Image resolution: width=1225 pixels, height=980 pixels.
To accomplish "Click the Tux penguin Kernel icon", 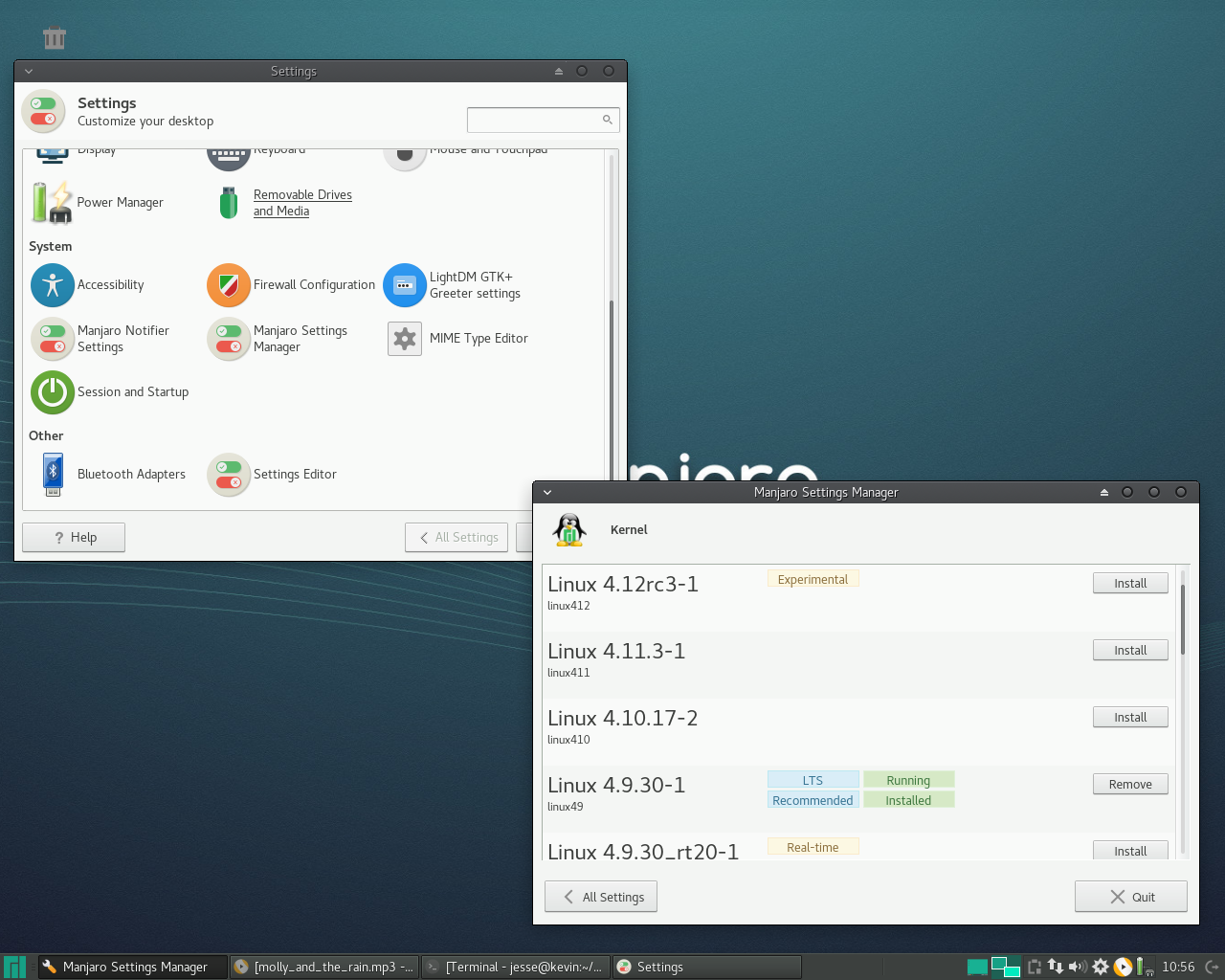I will pyautogui.click(x=568, y=530).
